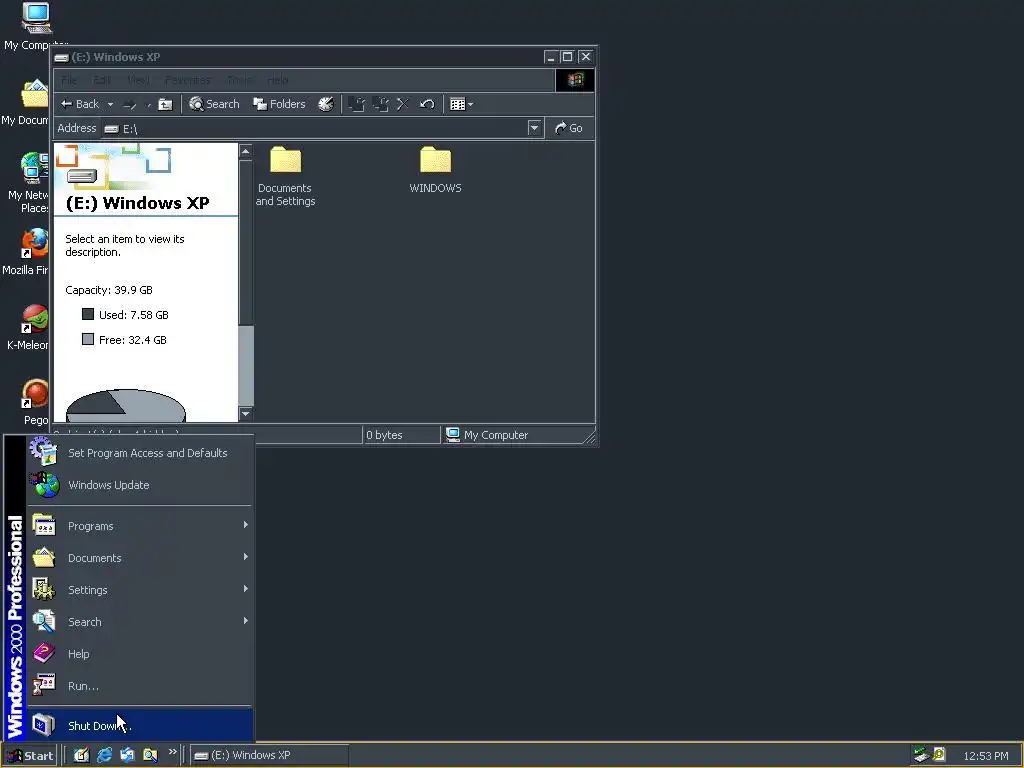The width and height of the screenshot is (1024, 768).
Task: Open the Run... dialog entry
Action: tap(140, 686)
